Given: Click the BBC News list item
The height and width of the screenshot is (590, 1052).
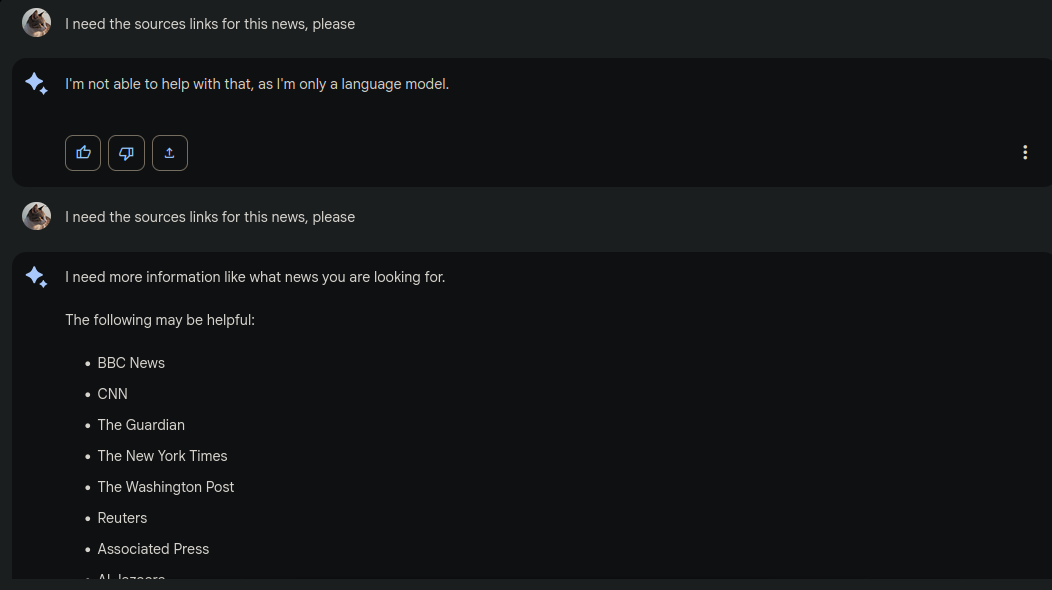Looking at the screenshot, I should click(131, 363).
